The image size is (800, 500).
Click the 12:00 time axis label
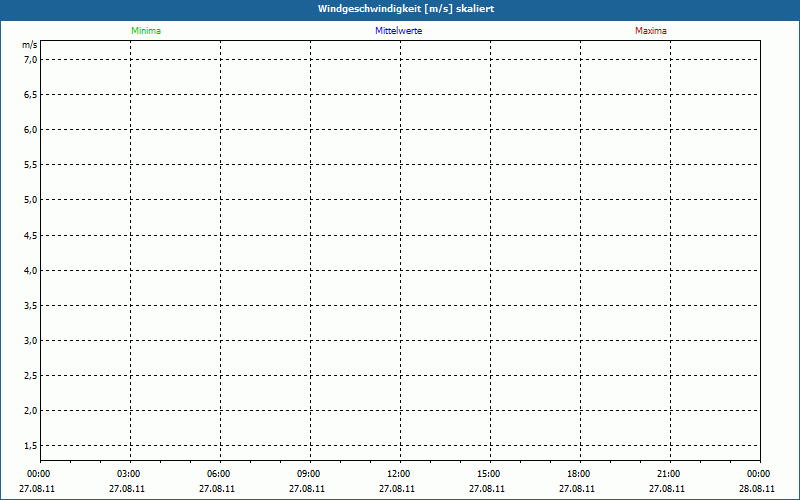point(398,474)
